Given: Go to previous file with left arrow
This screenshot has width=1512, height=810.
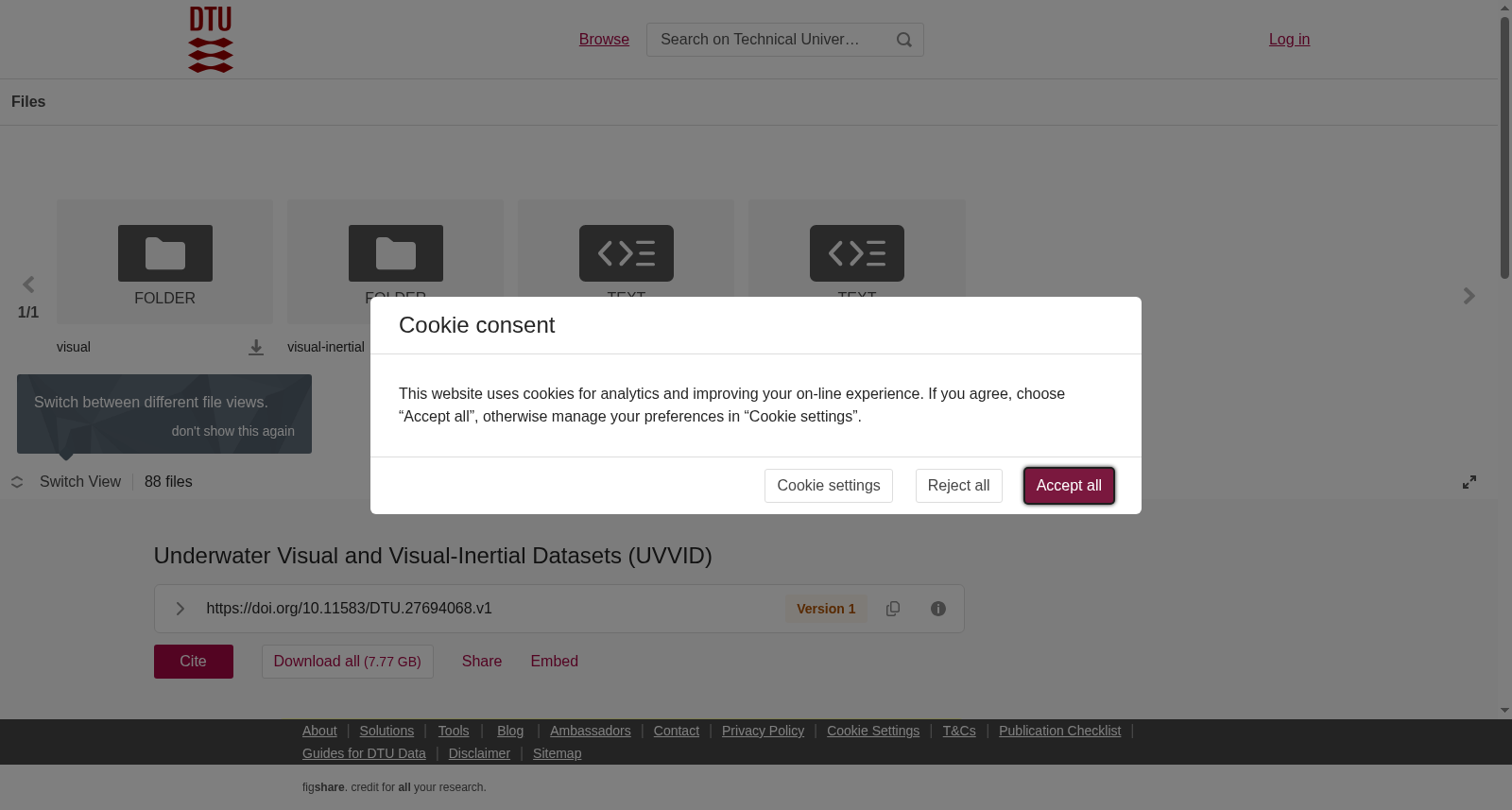Looking at the screenshot, I should pos(28,284).
